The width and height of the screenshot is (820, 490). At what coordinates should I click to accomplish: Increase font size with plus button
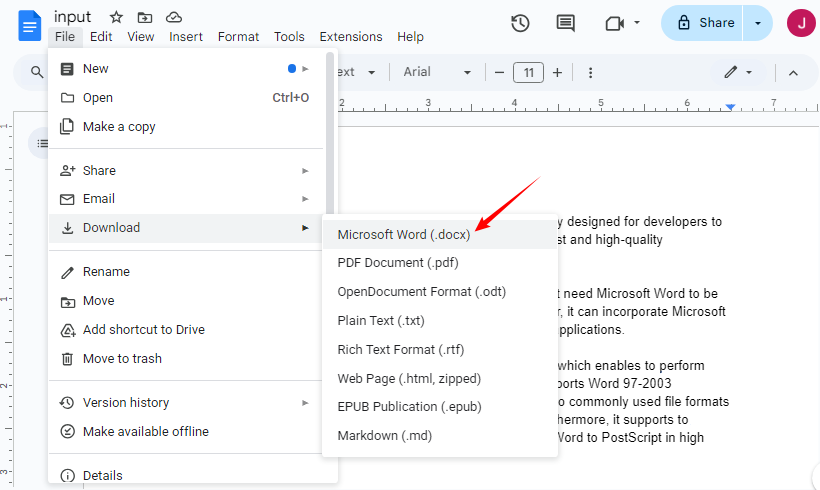(x=557, y=72)
